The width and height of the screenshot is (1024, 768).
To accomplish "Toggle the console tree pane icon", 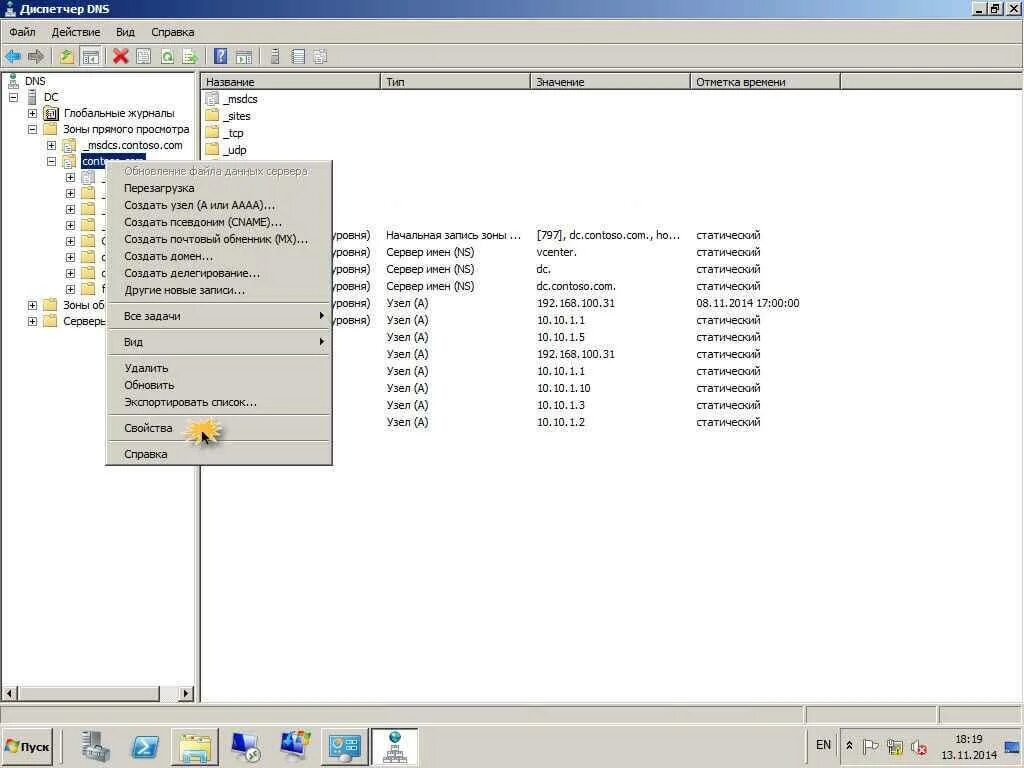I will point(91,56).
